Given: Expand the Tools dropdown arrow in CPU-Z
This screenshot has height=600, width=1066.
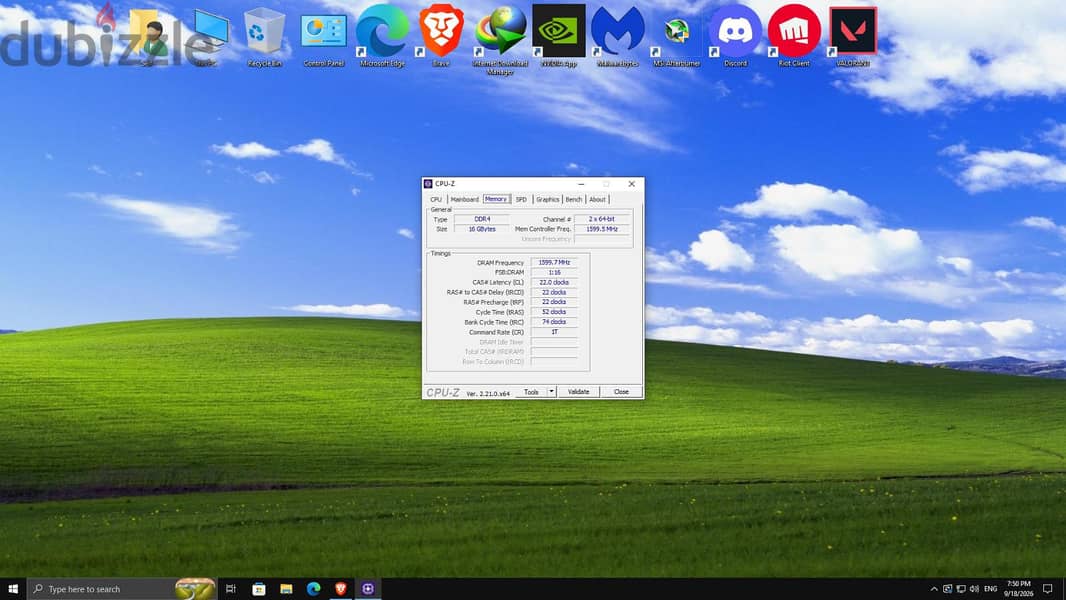Looking at the screenshot, I should [x=551, y=392].
